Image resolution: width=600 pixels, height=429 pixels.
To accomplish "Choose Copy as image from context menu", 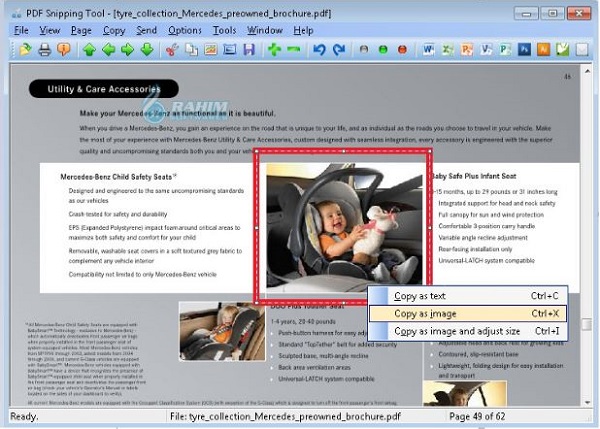I will 467,313.
